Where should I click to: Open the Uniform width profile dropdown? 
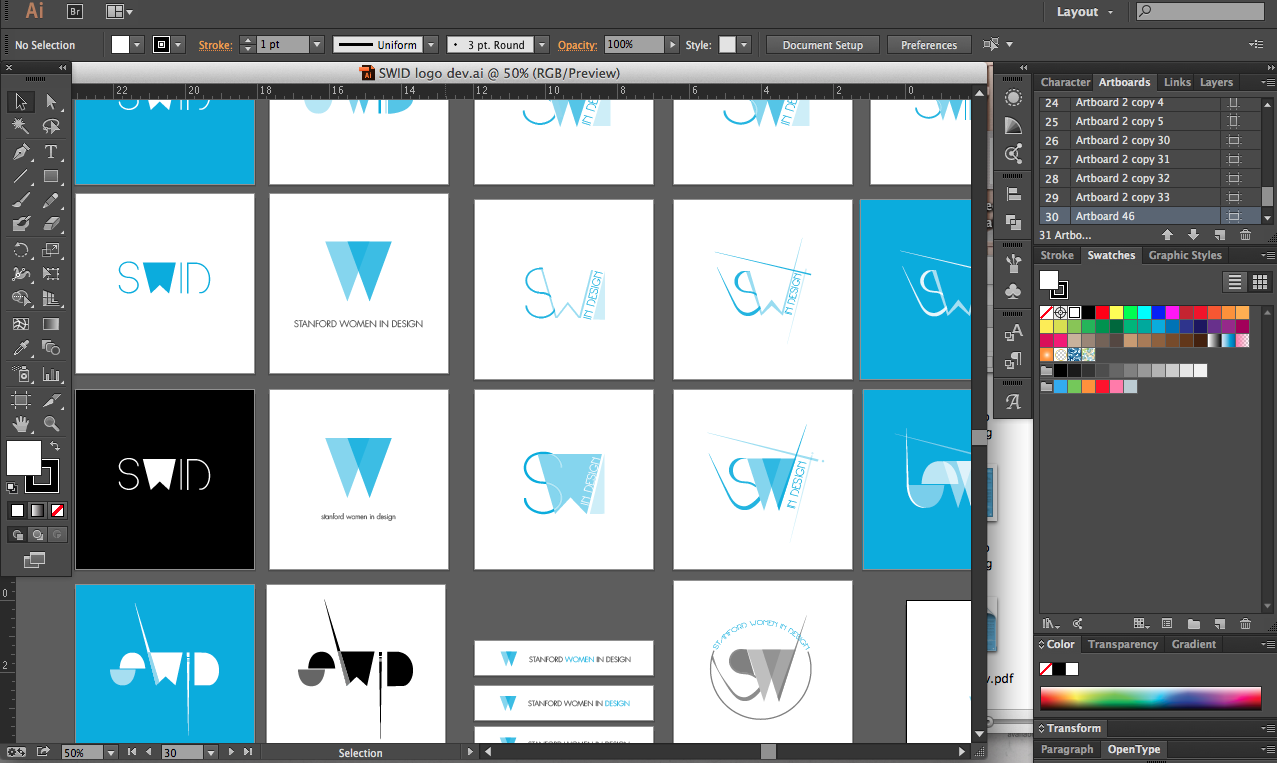[431, 45]
